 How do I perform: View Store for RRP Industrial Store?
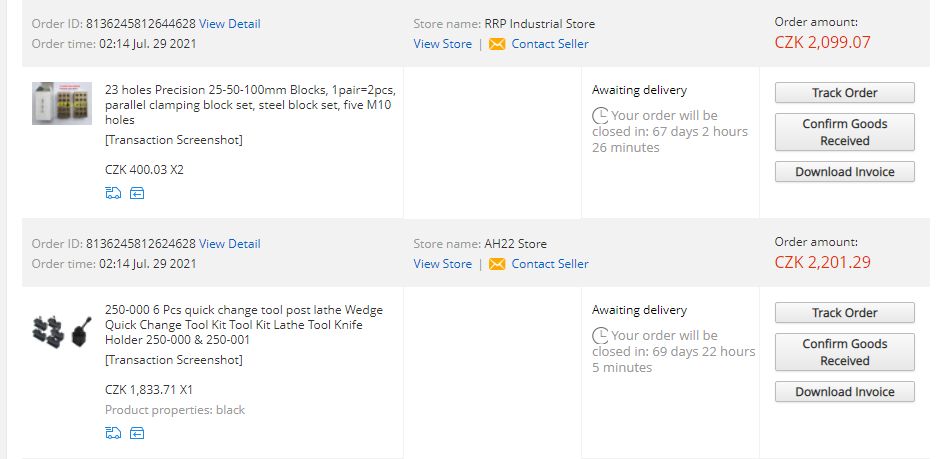tap(442, 44)
